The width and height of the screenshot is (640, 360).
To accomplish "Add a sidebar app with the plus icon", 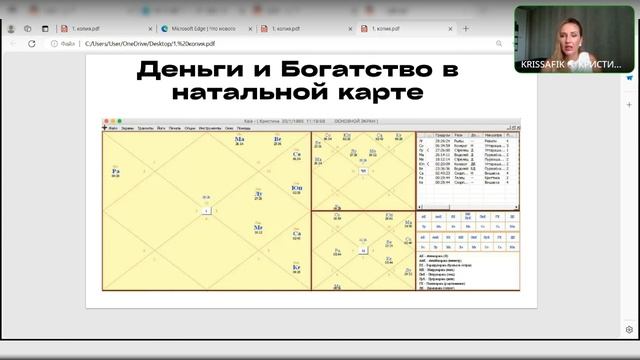I will 629,105.
